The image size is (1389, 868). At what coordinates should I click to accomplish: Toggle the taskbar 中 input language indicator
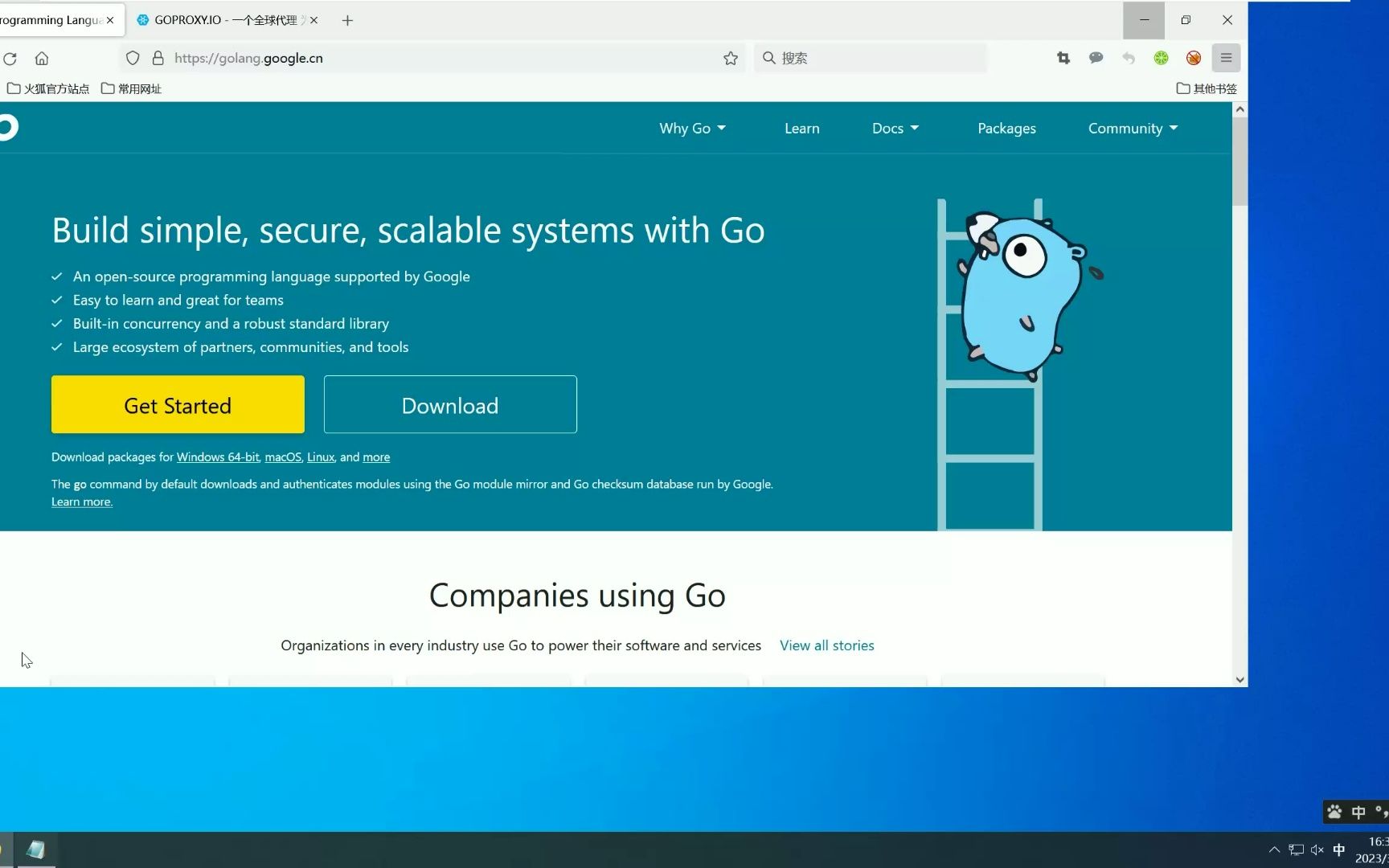coord(1338,850)
